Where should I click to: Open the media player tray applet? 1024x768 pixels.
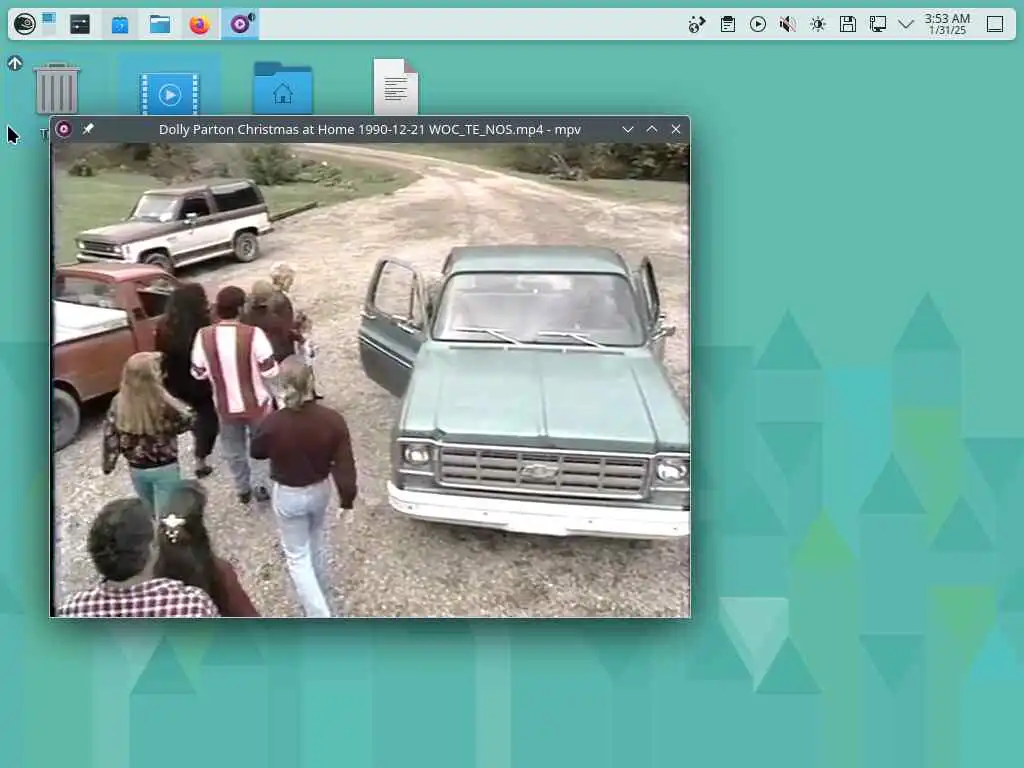758,24
